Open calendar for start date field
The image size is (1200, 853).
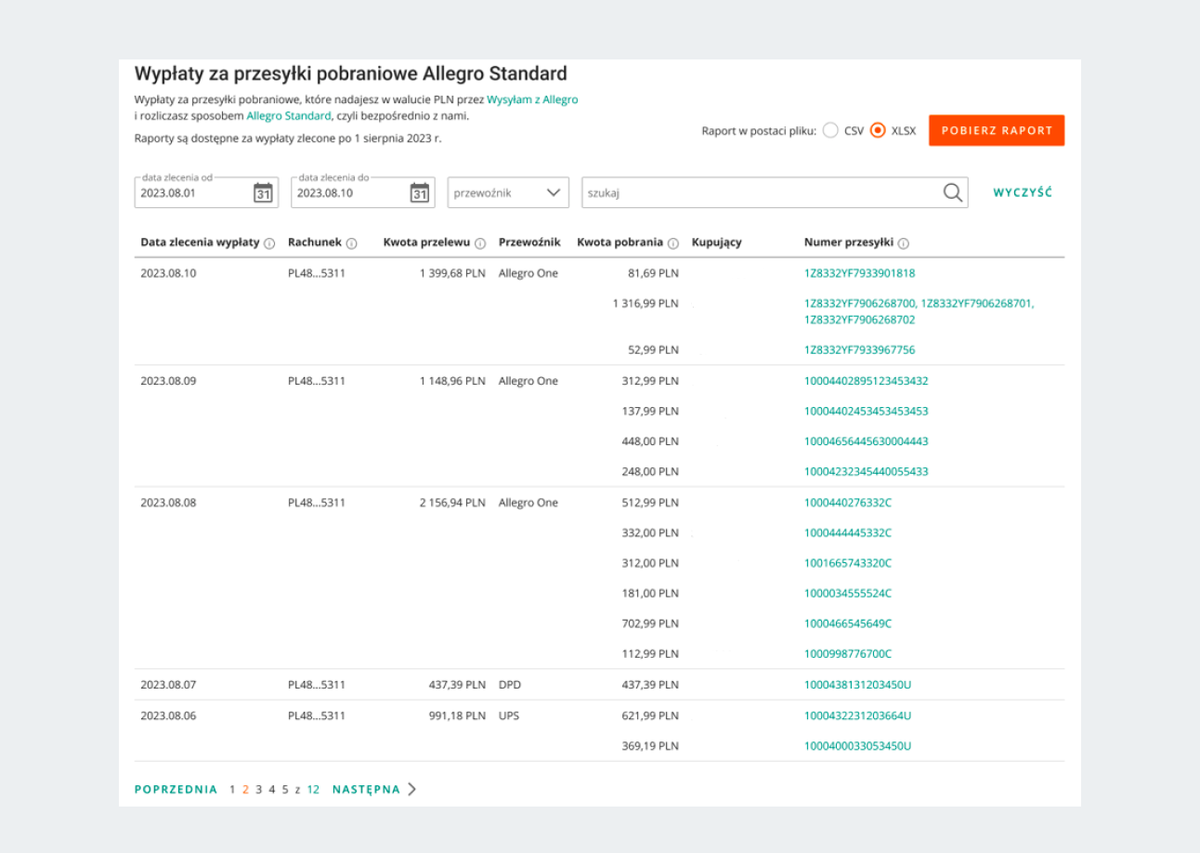click(263, 193)
